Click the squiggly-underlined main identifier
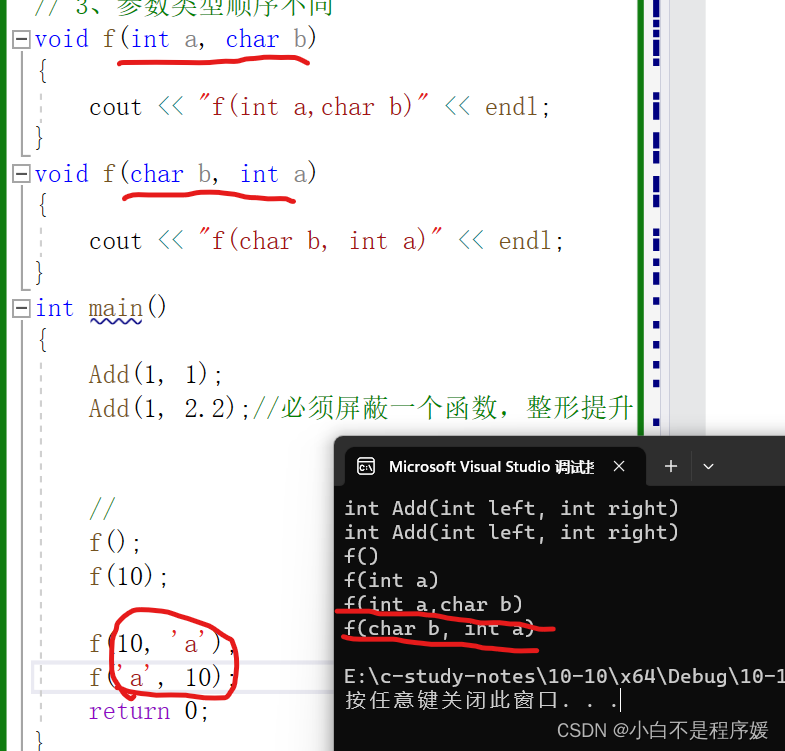 point(116,309)
